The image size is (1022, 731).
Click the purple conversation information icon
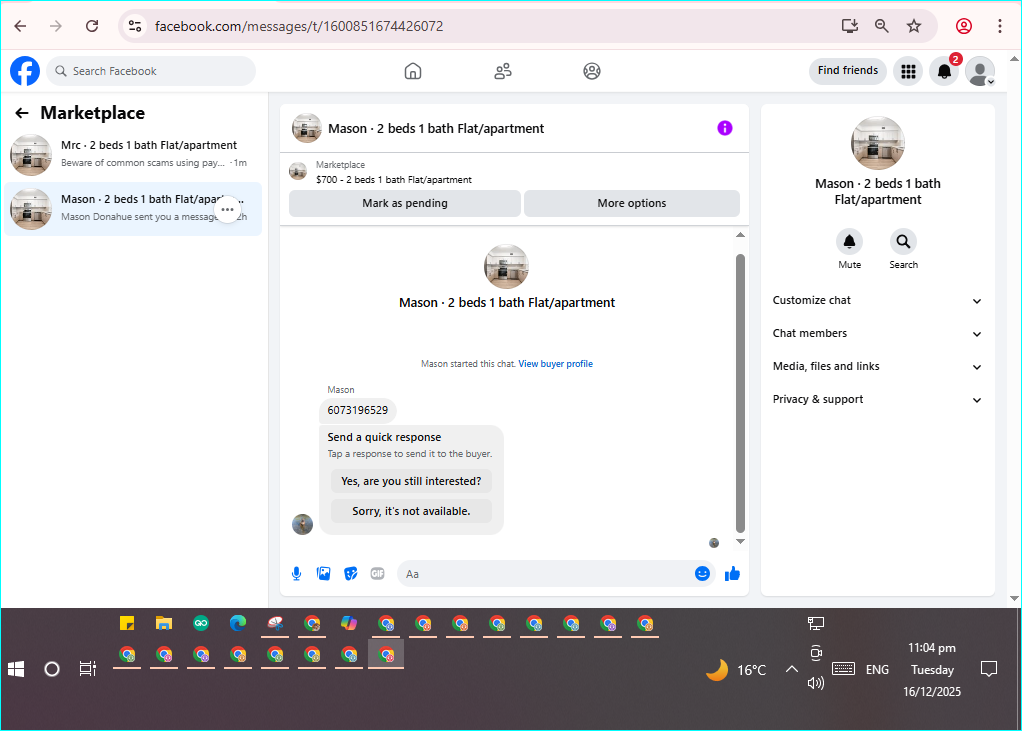725,128
